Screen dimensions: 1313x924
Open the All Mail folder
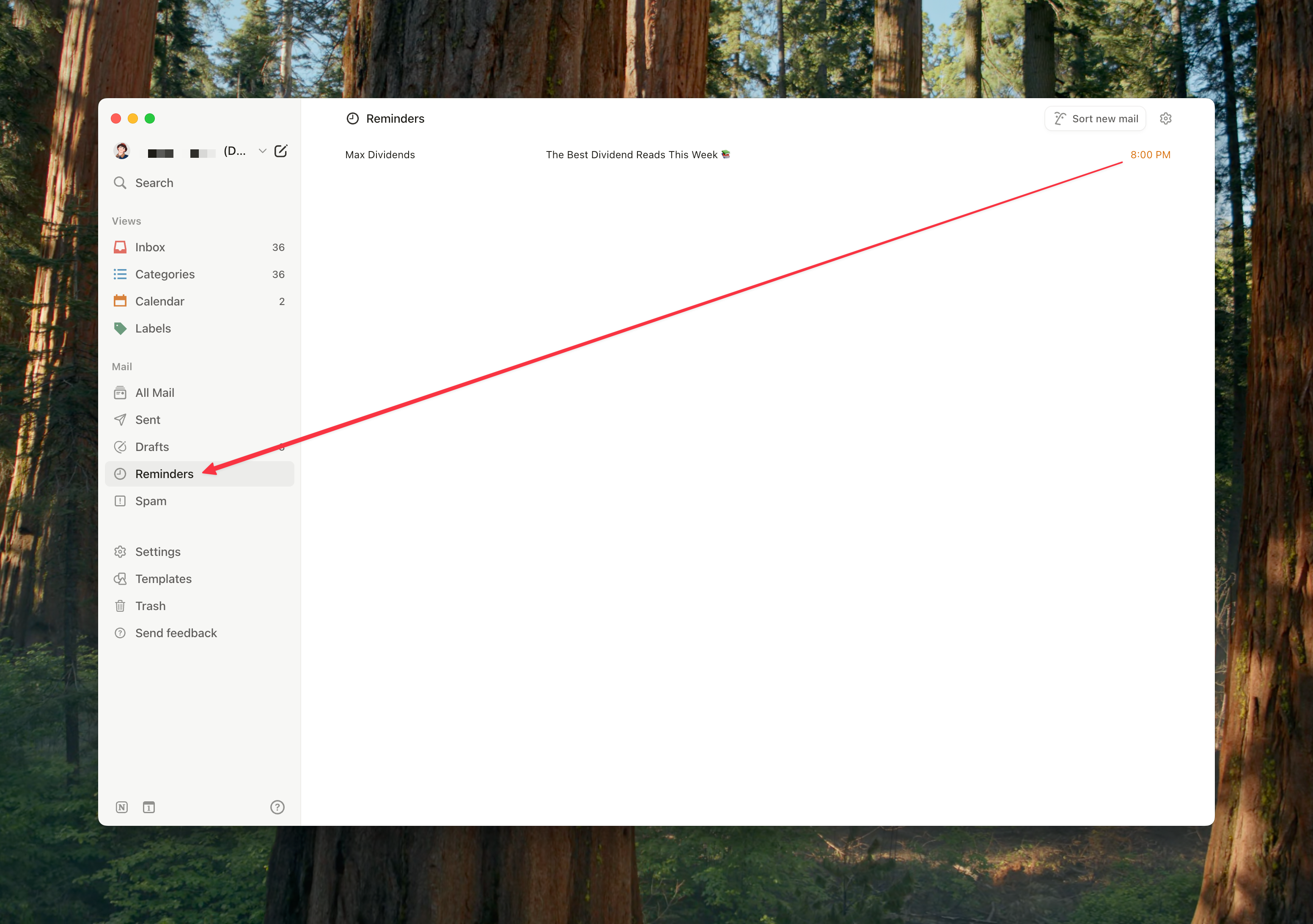coord(154,393)
